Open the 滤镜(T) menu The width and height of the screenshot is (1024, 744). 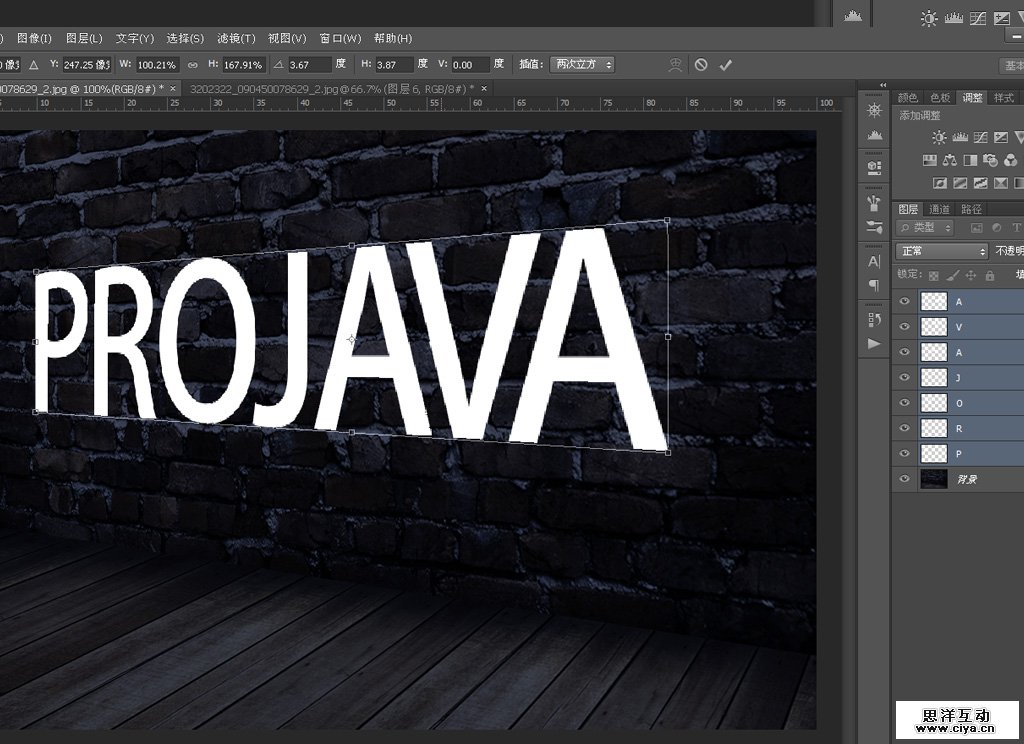[236, 39]
